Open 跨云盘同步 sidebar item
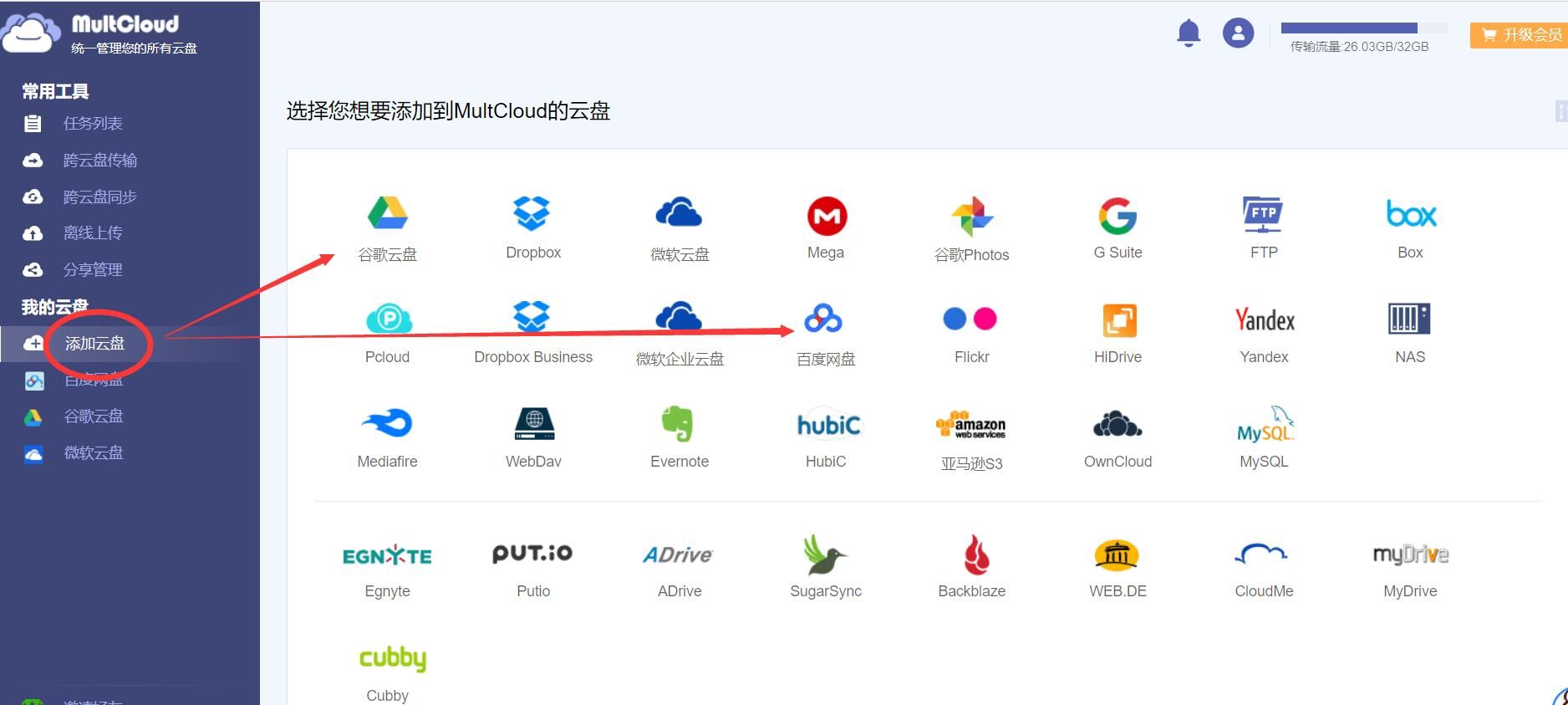The height and width of the screenshot is (705, 1568). [99, 197]
